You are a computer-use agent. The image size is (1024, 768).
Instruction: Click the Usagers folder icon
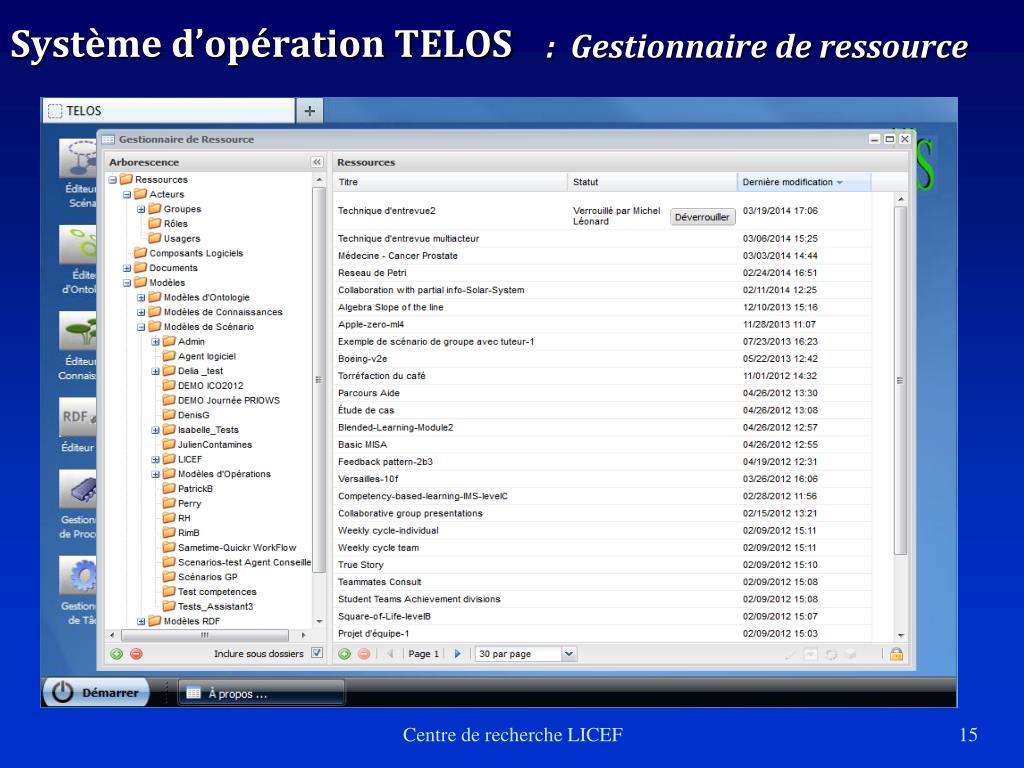coord(155,238)
